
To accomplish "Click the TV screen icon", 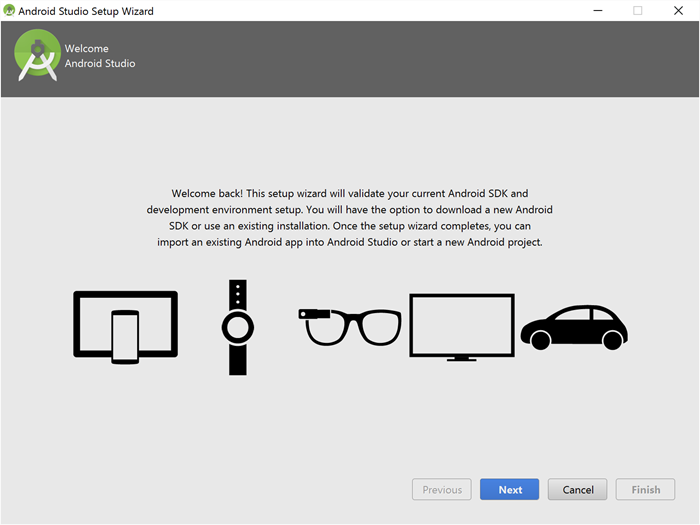I will (462, 327).
